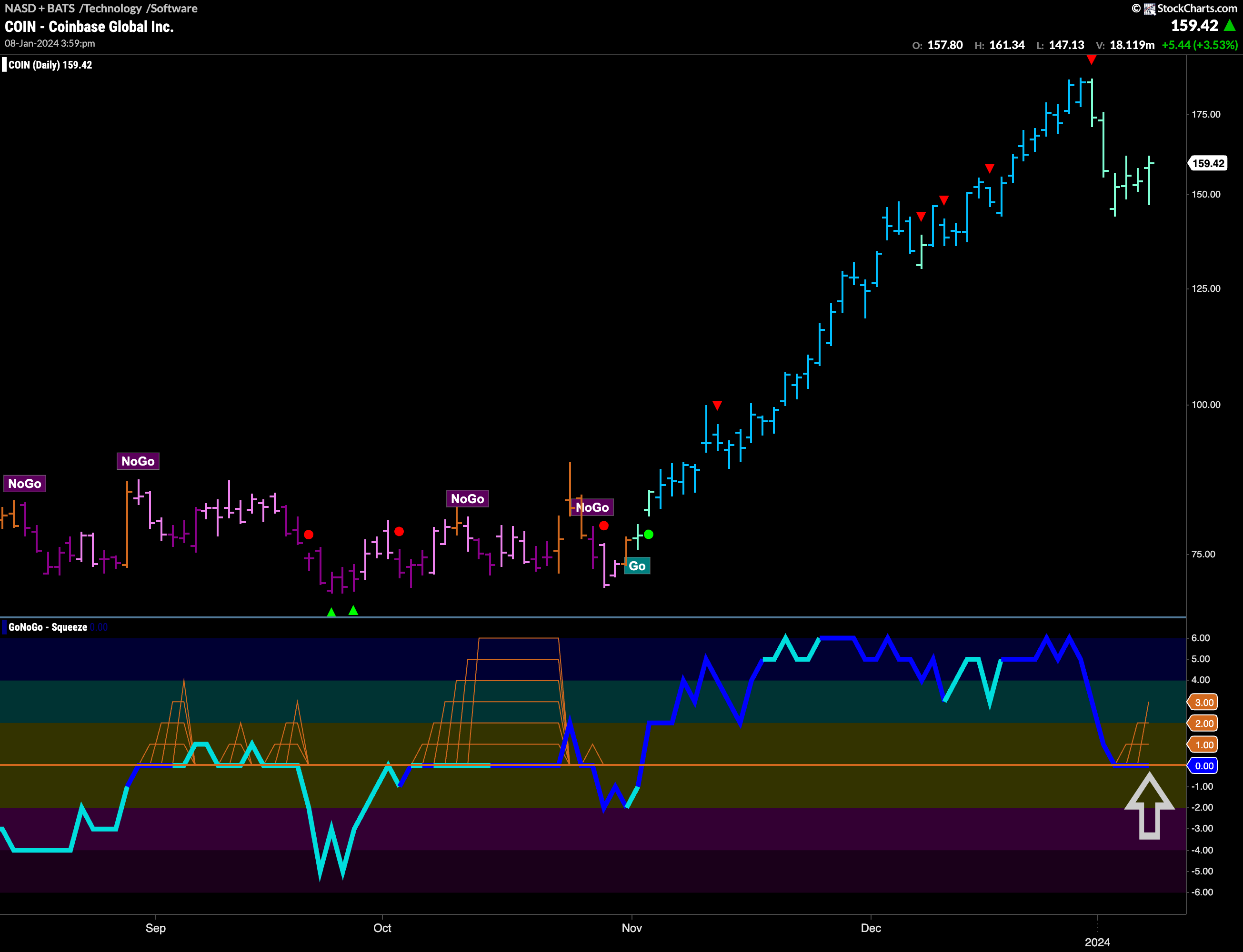Click the first green up-triangle at September low
The width and height of the screenshot is (1243, 952).
[x=331, y=612]
